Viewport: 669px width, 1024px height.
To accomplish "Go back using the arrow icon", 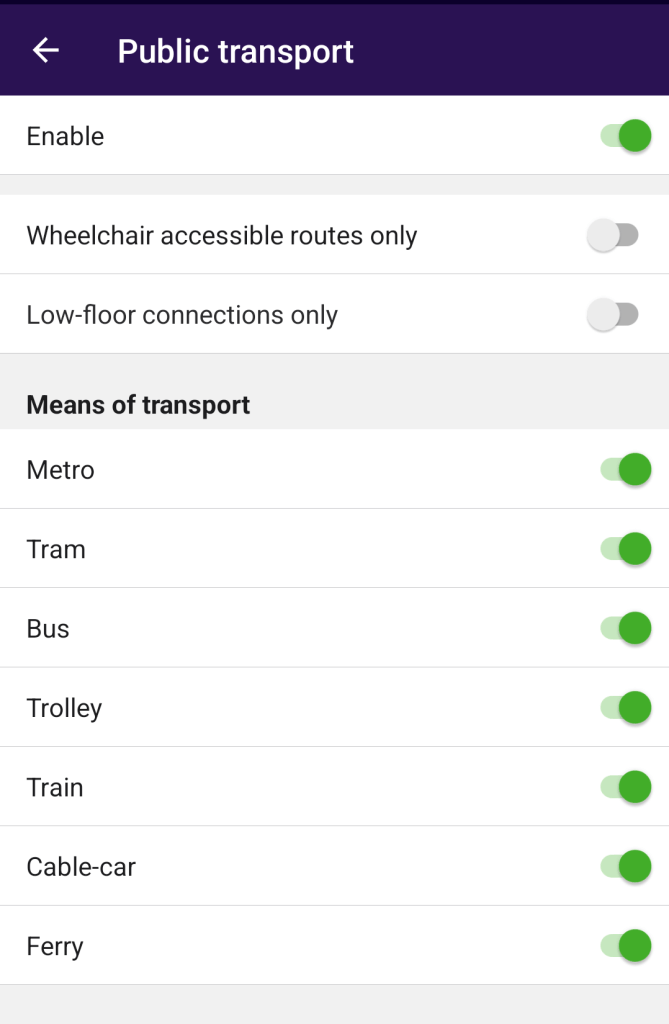I will (46, 50).
